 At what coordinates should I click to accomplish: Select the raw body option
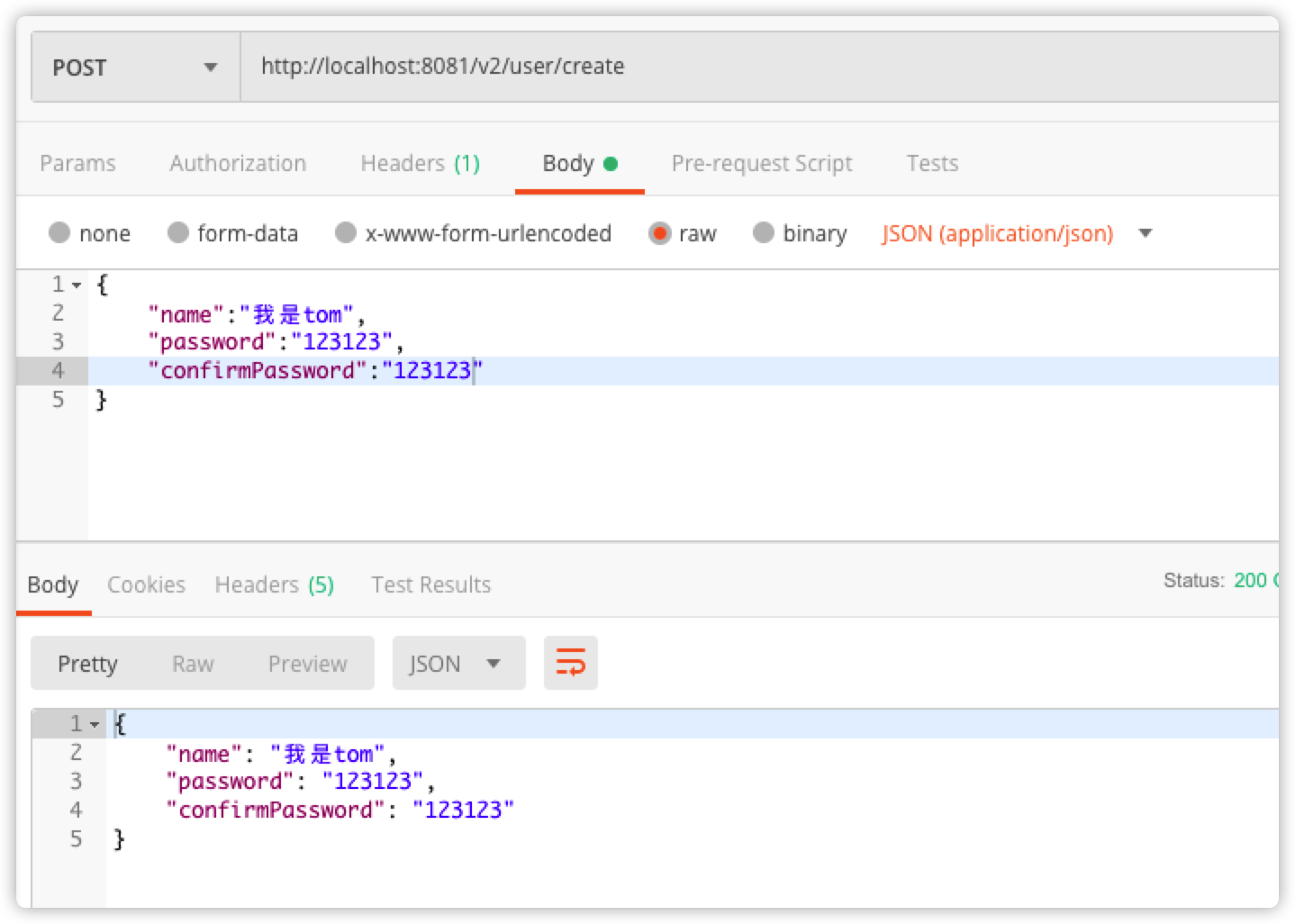click(x=683, y=233)
